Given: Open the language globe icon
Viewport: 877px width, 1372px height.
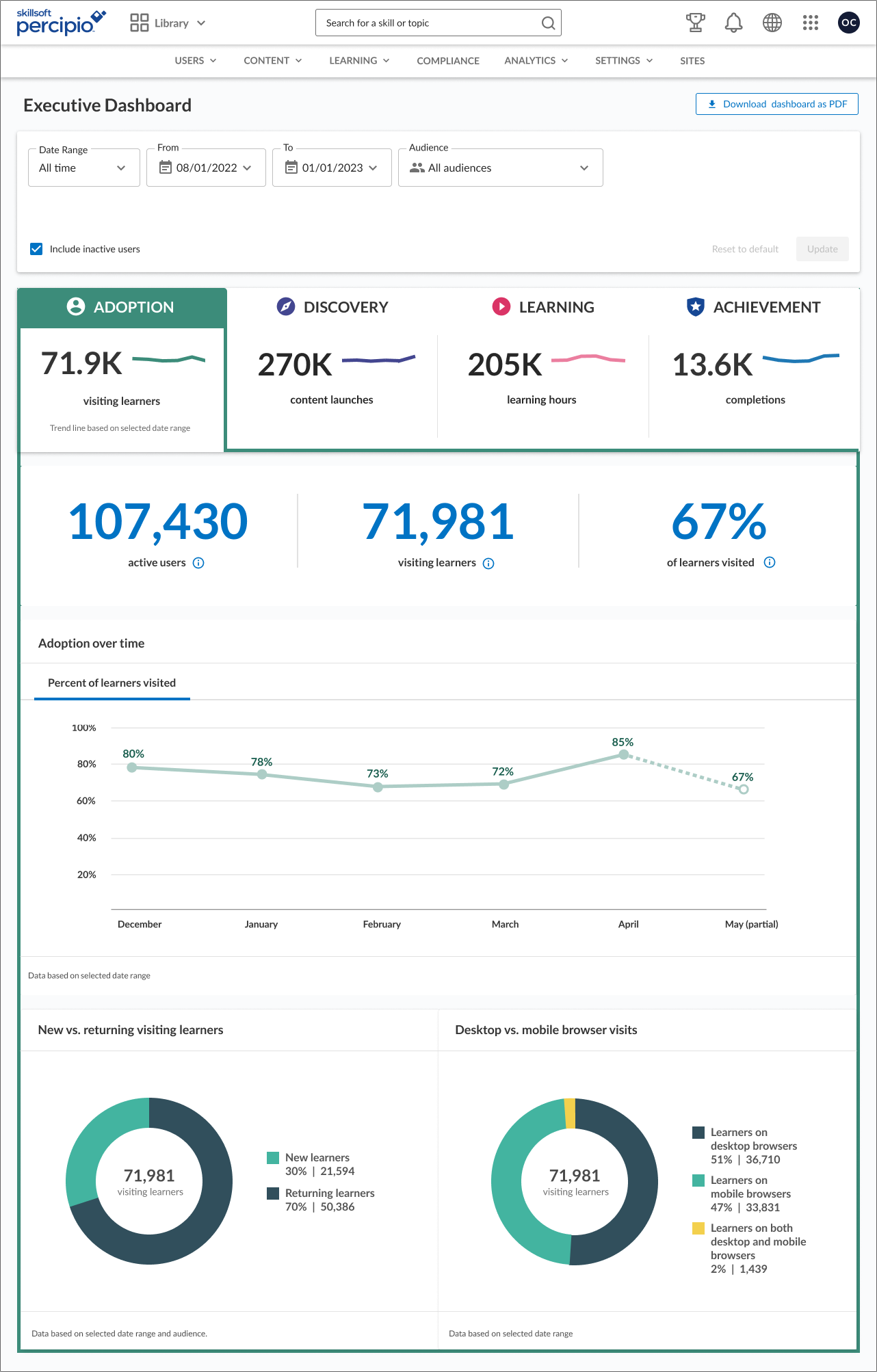Looking at the screenshot, I should [x=772, y=23].
